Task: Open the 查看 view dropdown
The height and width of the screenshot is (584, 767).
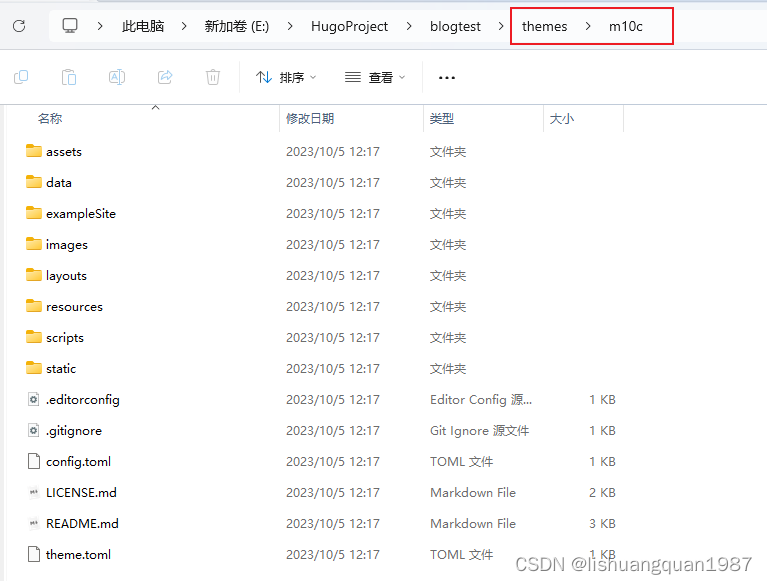Action: [x=375, y=77]
